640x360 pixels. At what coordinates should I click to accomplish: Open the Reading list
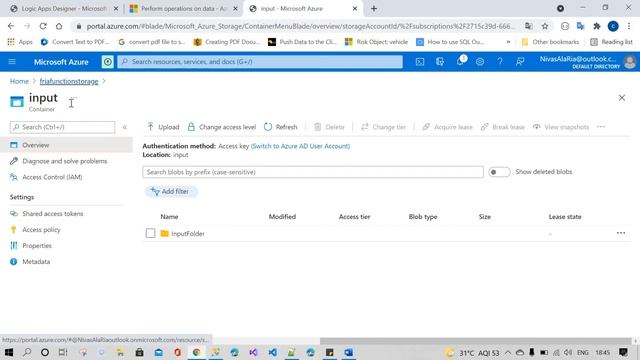point(611,42)
